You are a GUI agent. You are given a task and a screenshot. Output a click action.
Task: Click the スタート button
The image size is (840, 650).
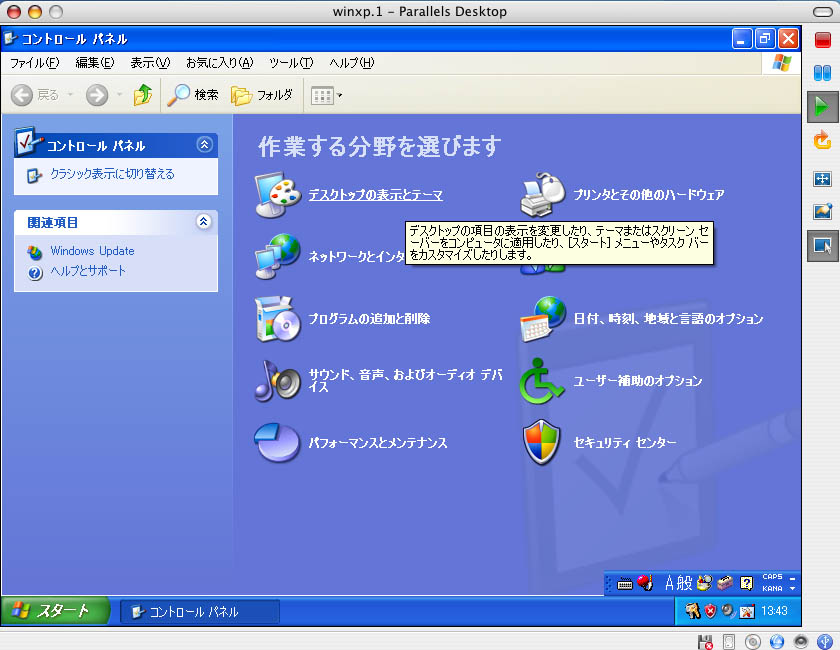(x=56, y=611)
